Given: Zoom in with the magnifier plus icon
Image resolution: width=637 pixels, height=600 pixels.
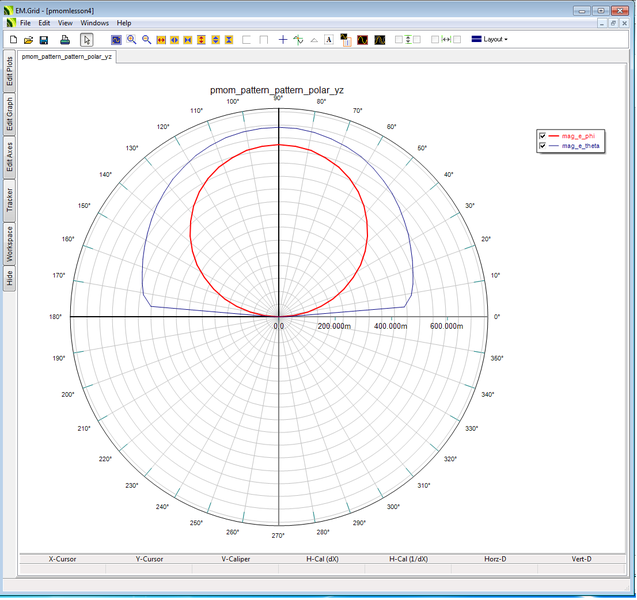Looking at the screenshot, I should (131, 40).
